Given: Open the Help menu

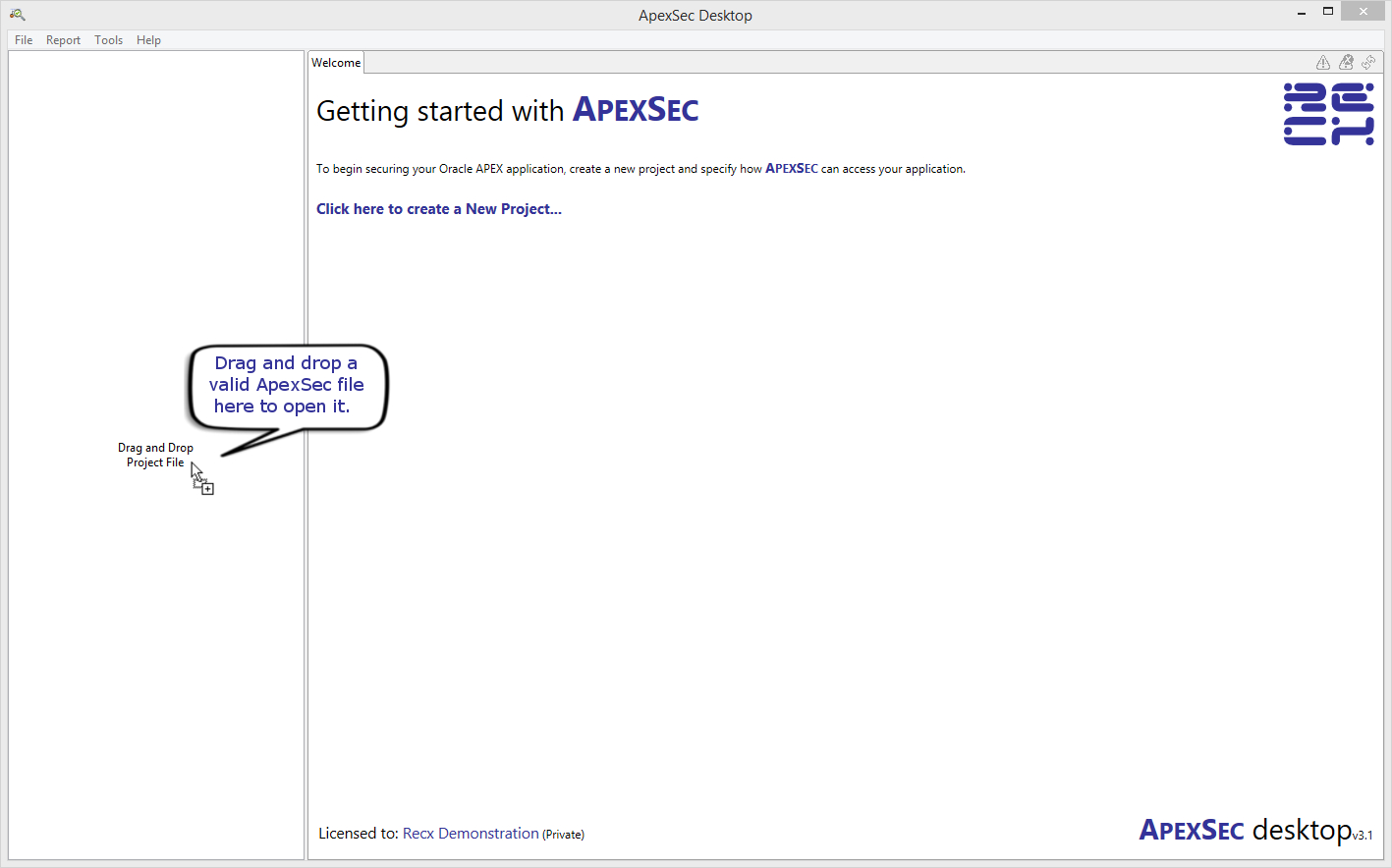Looking at the screenshot, I should (x=148, y=40).
